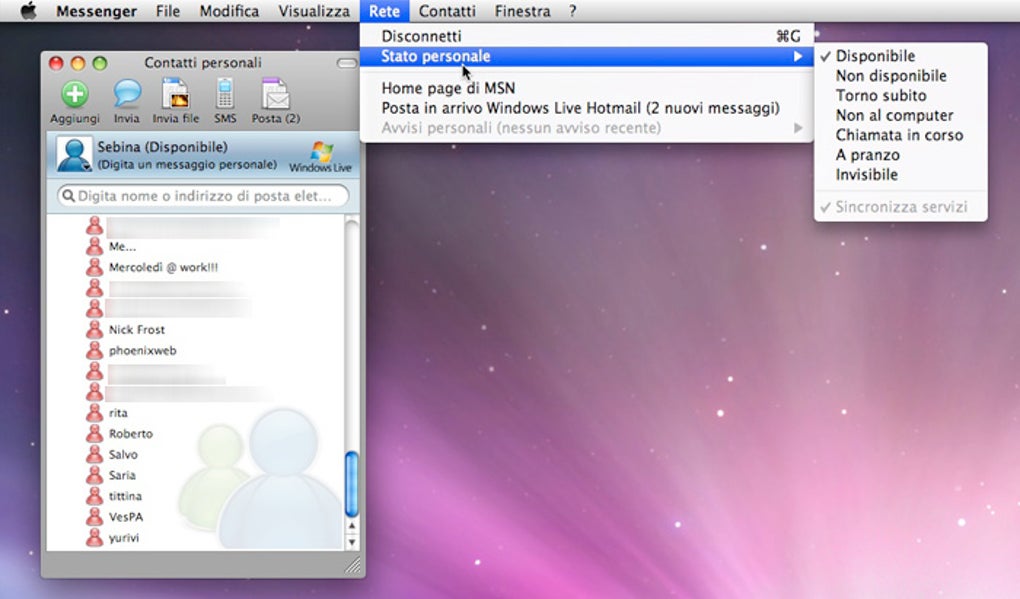Click the buddy icon next to Salvo
Image resolution: width=1020 pixels, height=599 pixels.
(x=95, y=454)
